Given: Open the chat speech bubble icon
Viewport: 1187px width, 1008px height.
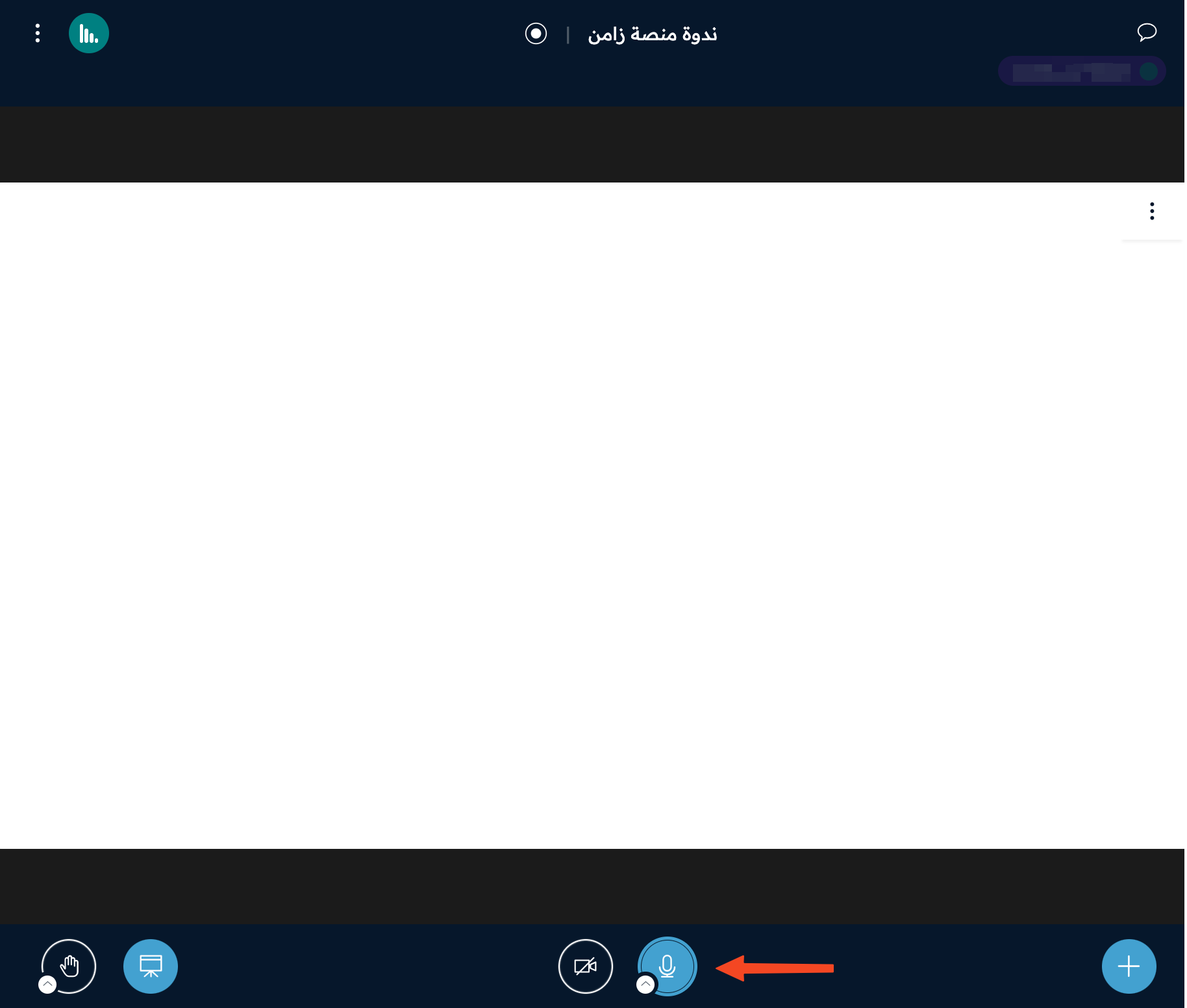Looking at the screenshot, I should (x=1147, y=32).
